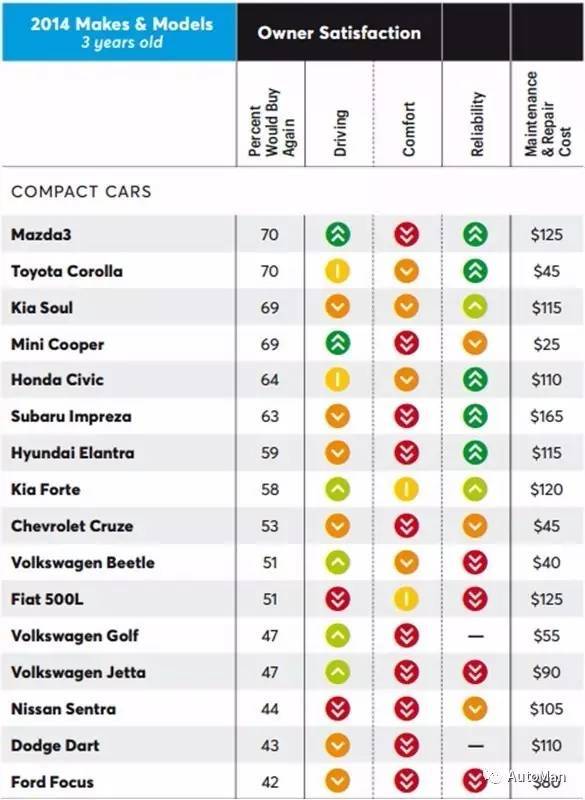The width and height of the screenshot is (585, 800).
Task: Click the COMPACT CARS section label
Action: coord(82,192)
